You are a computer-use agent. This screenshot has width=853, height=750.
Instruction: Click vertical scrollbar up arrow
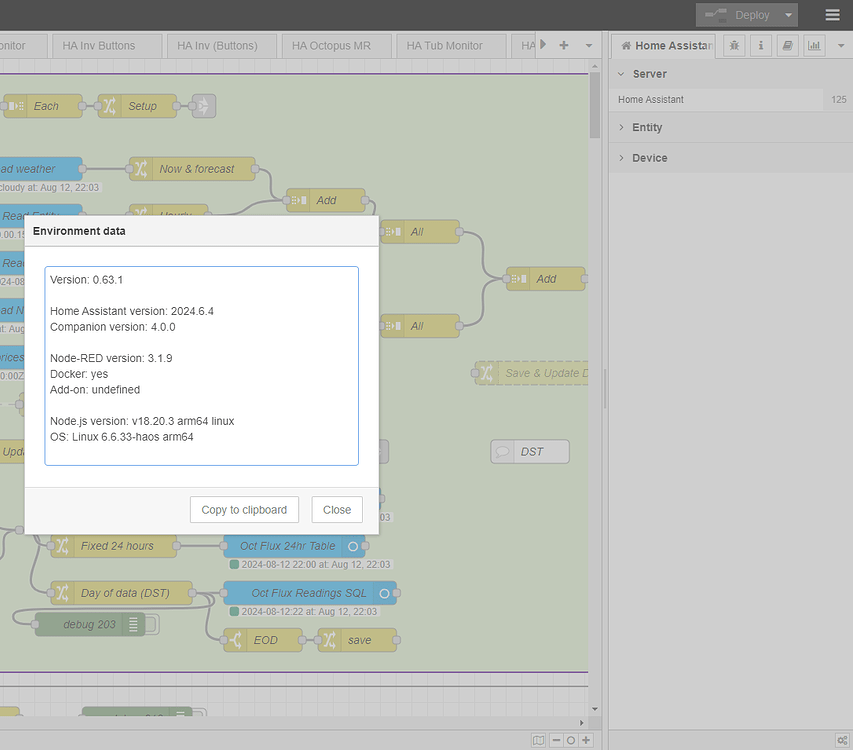[x=595, y=66]
